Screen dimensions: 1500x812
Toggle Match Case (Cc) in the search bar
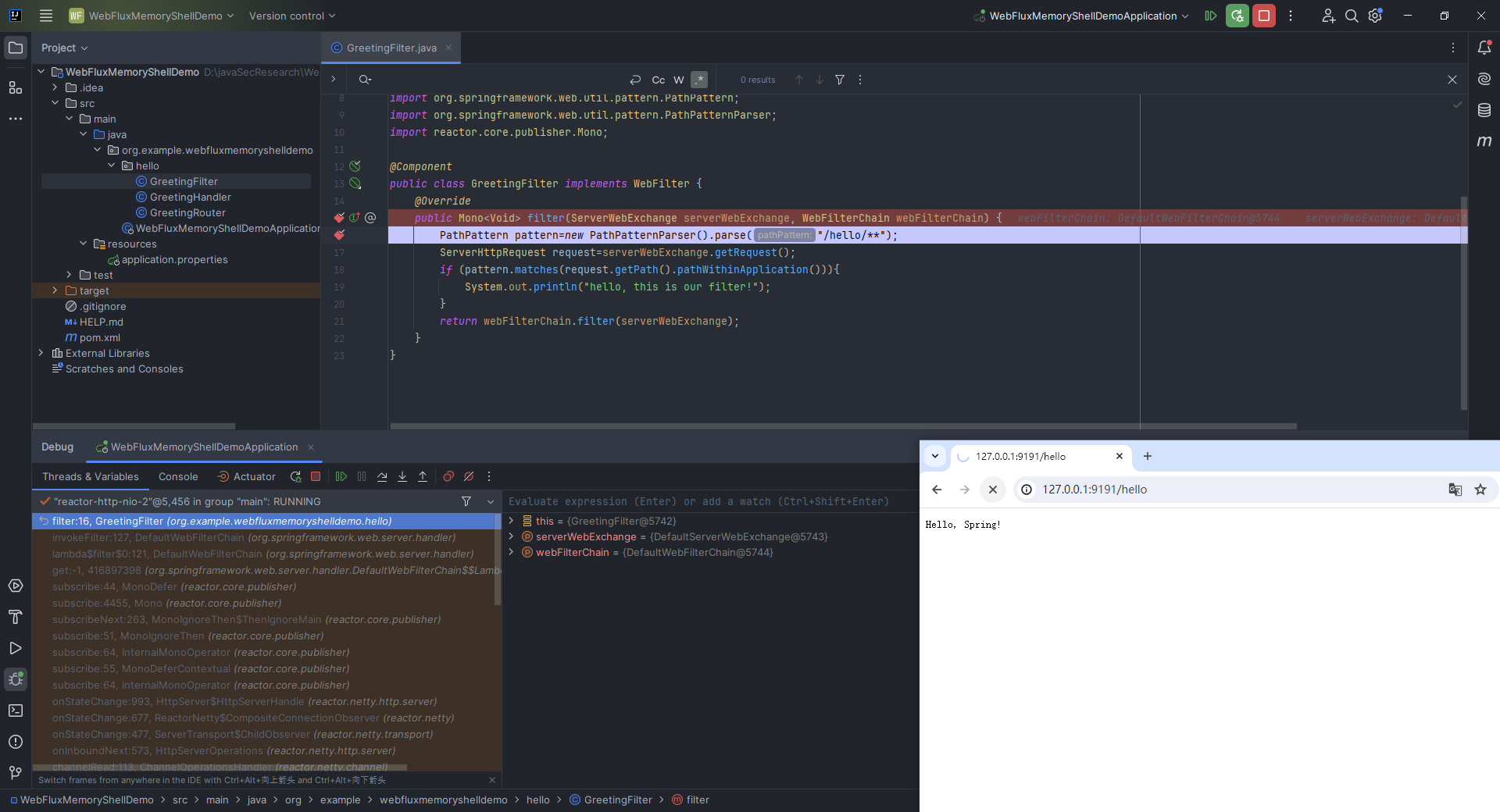click(659, 80)
